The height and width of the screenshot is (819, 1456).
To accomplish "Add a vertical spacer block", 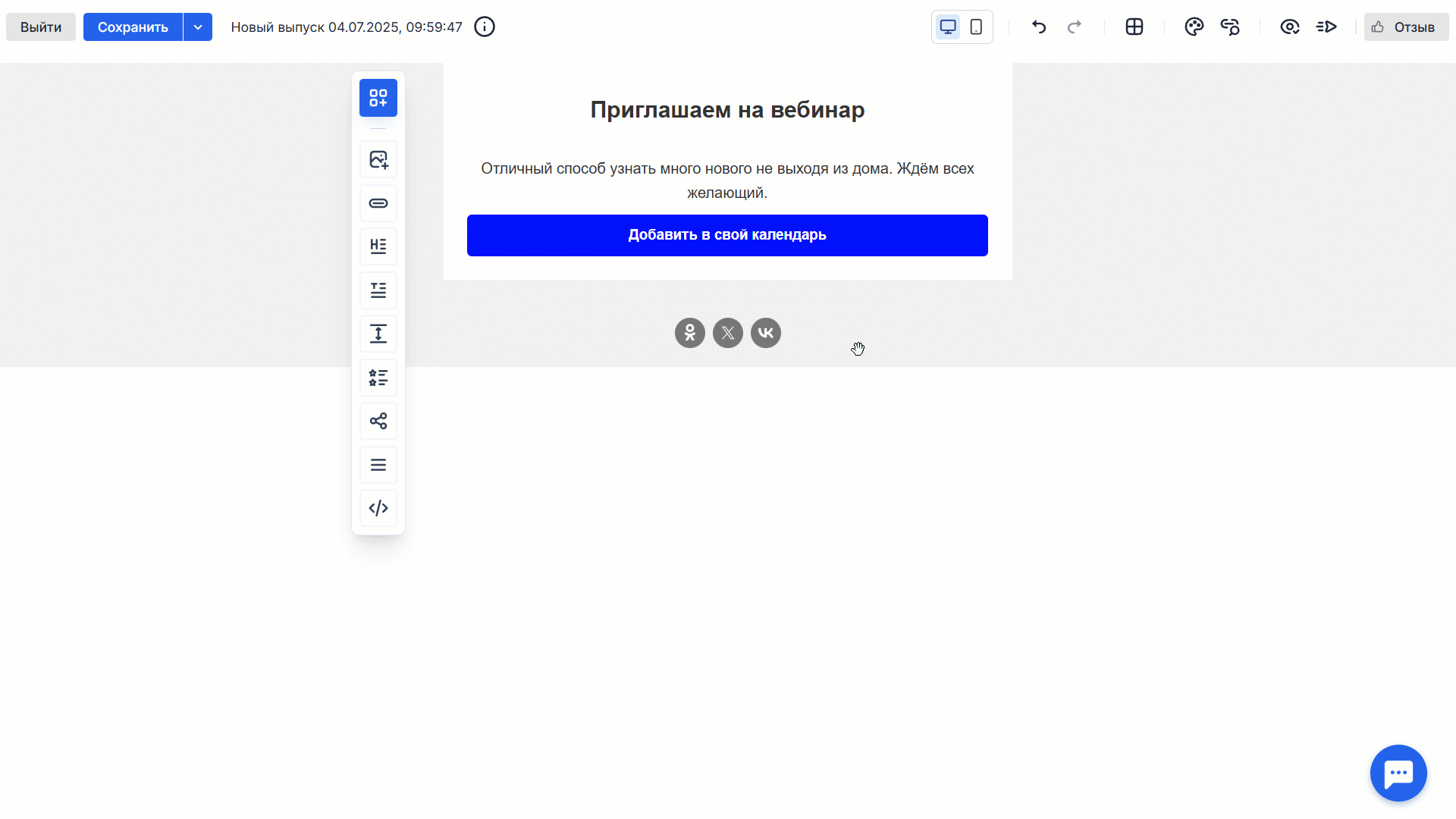I will (x=378, y=334).
